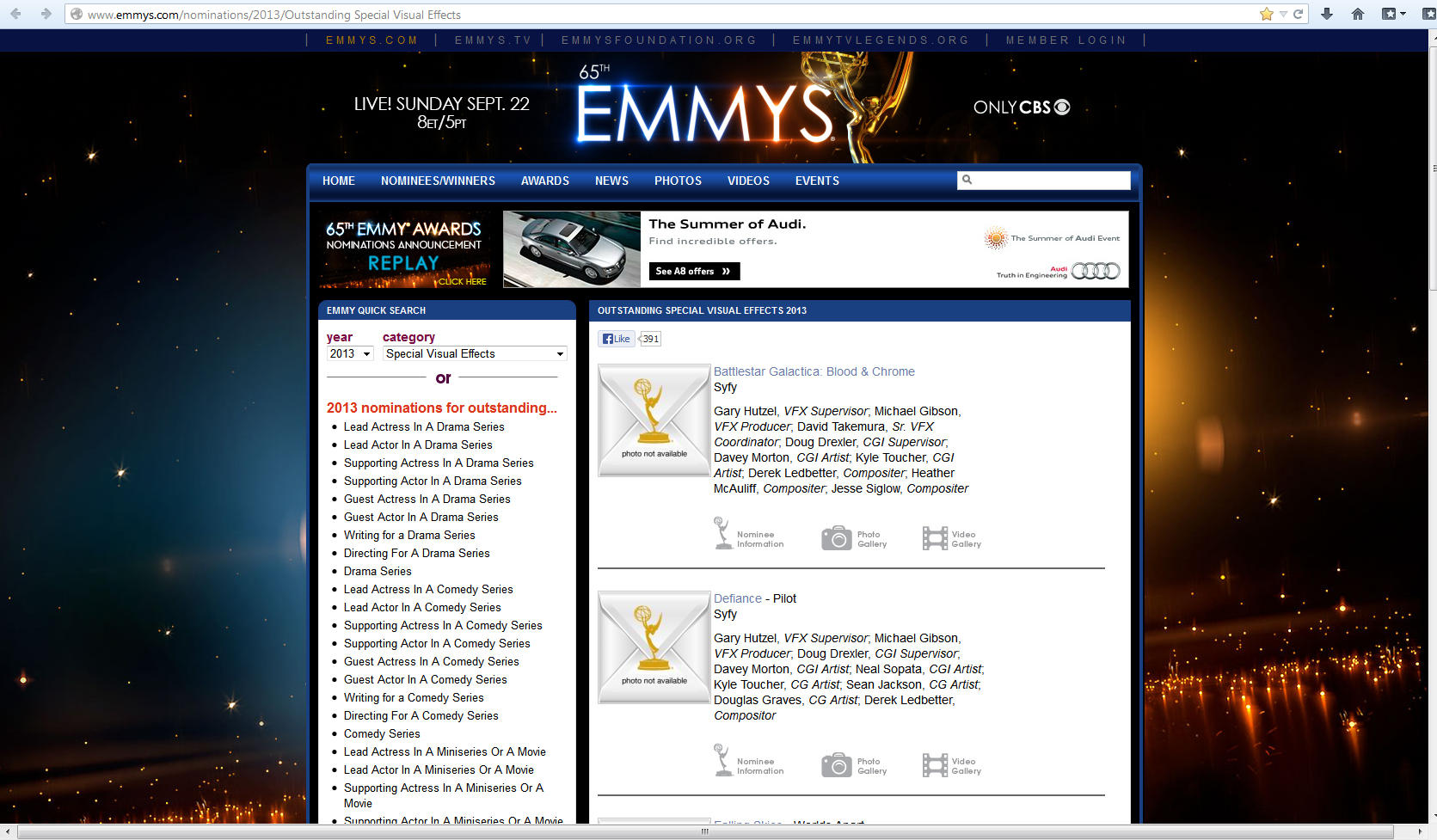This screenshot has height=840, width=1437.
Task: Click EMMYS.TV top link
Action: pyautogui.click(x=493, y=40)
